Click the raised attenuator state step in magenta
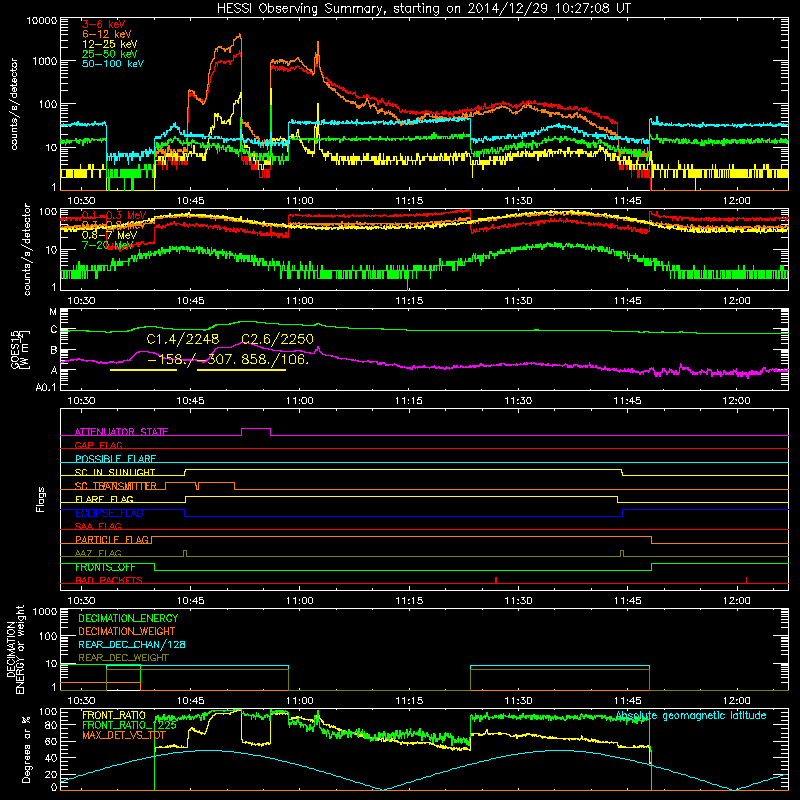 tap(256, 429)
